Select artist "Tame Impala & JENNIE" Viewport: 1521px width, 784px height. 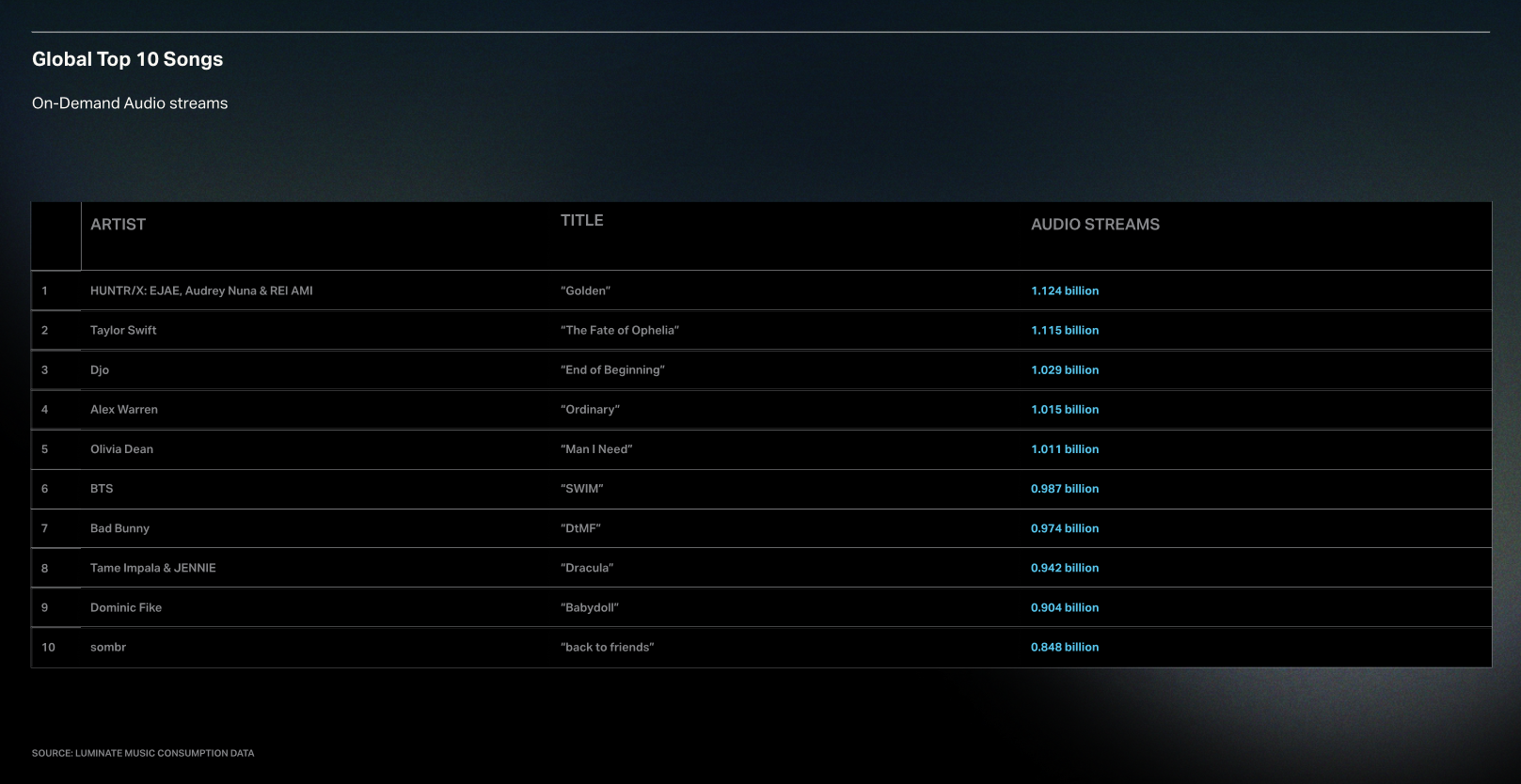point(153,568)
